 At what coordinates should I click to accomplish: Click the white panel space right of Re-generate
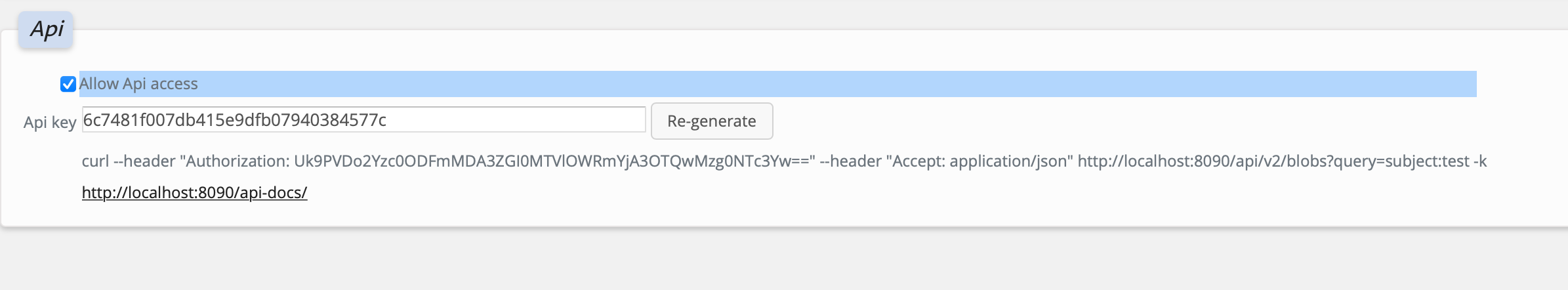(x=1168, y=121)
